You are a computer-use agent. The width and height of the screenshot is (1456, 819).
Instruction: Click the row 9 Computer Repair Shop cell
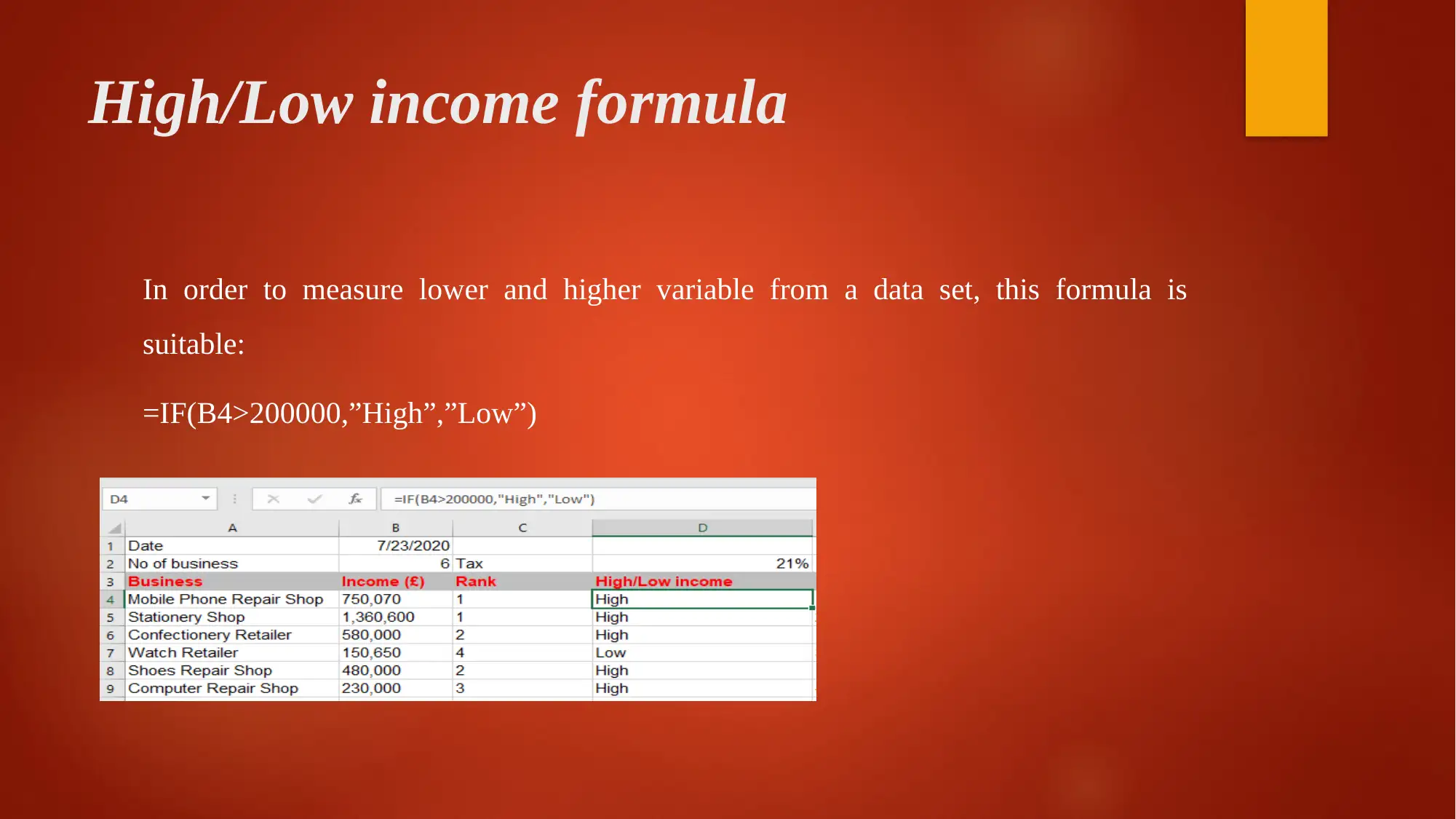pyautogui.click(x=230, y=688)
